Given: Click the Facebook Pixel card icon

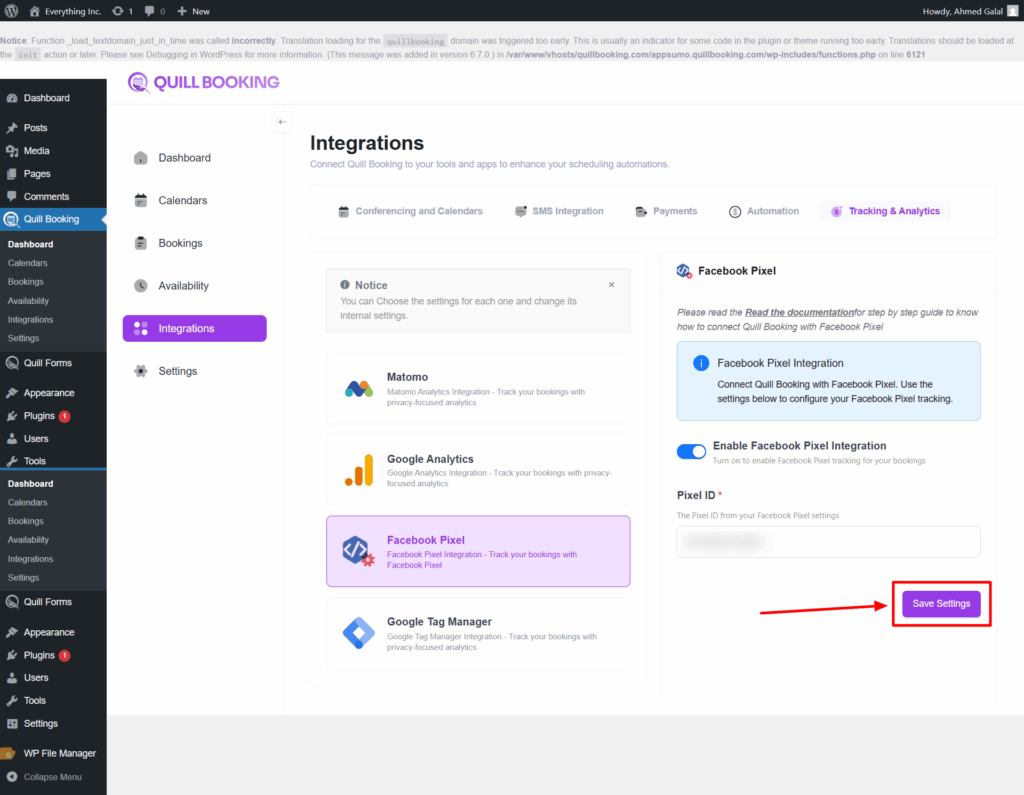Looking at the screenshot, I should pos(358,551).
